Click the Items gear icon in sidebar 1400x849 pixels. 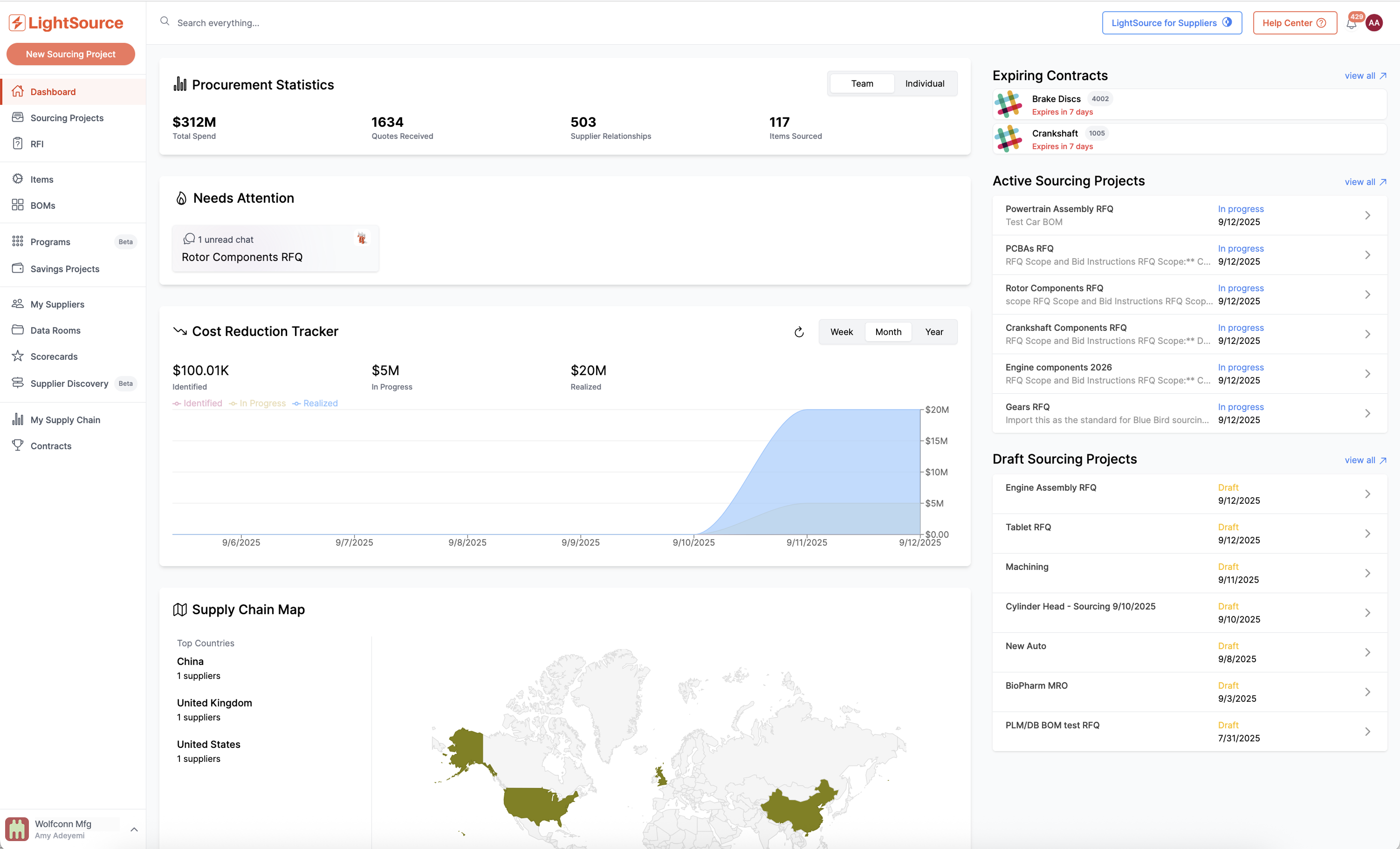pos(18,178)
